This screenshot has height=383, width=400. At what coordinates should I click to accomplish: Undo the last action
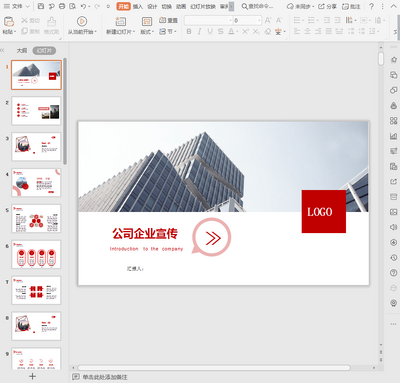(83, 6)
